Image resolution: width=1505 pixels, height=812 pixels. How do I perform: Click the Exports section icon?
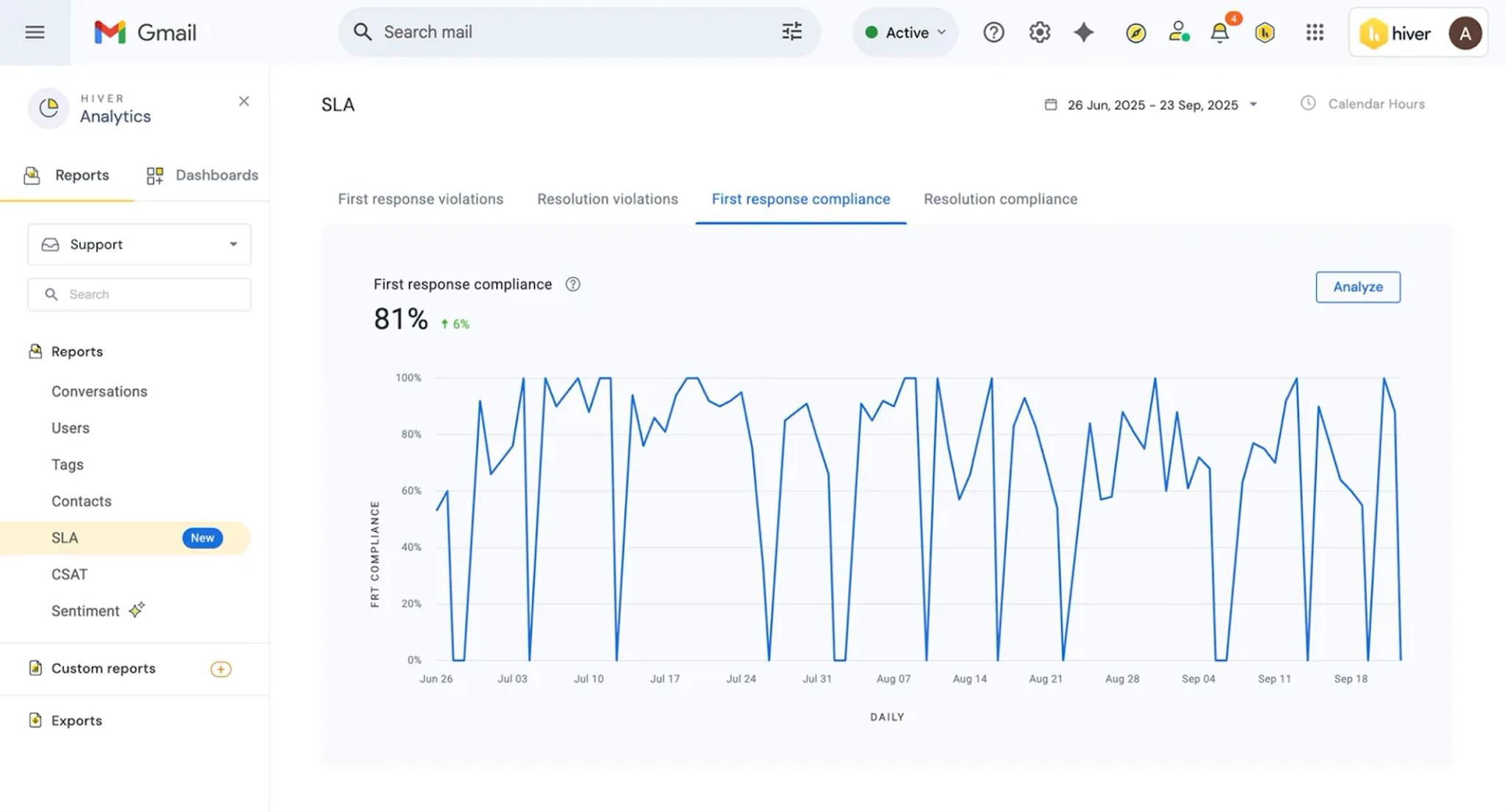point(35,720)
